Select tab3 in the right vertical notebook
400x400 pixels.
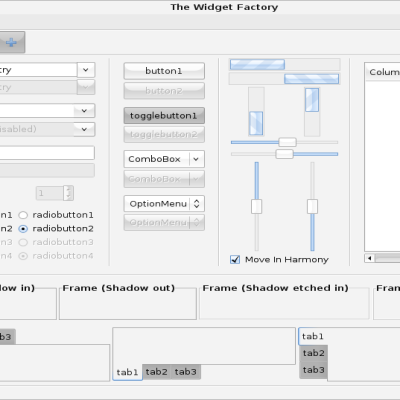coord(314,370)
